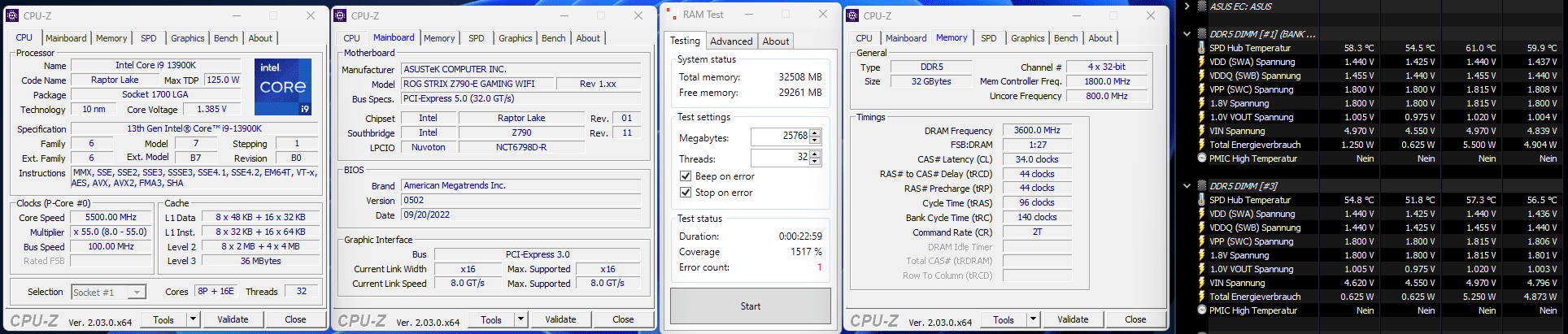Click Validate in CPU-Z window showing CPU tab
The width and height of the screenshot is (1568, 334).
pyautogui.click(x=233, y=319)
